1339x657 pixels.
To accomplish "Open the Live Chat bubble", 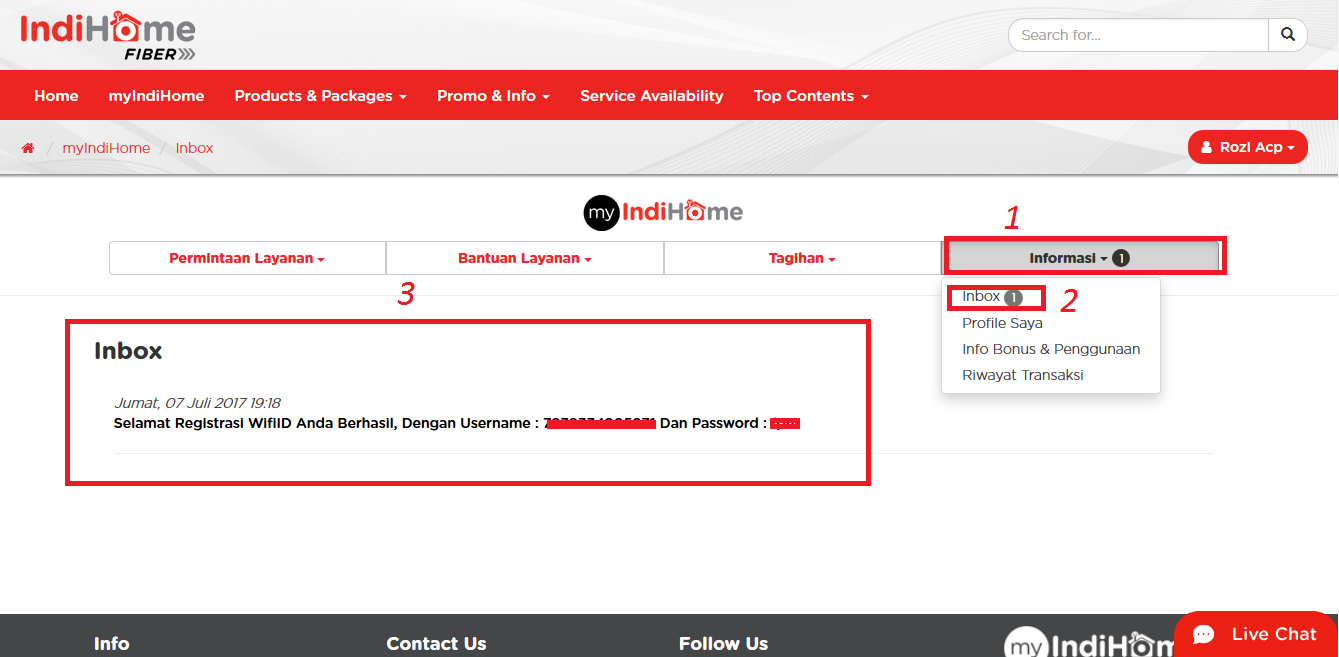I will point(1254,634).
